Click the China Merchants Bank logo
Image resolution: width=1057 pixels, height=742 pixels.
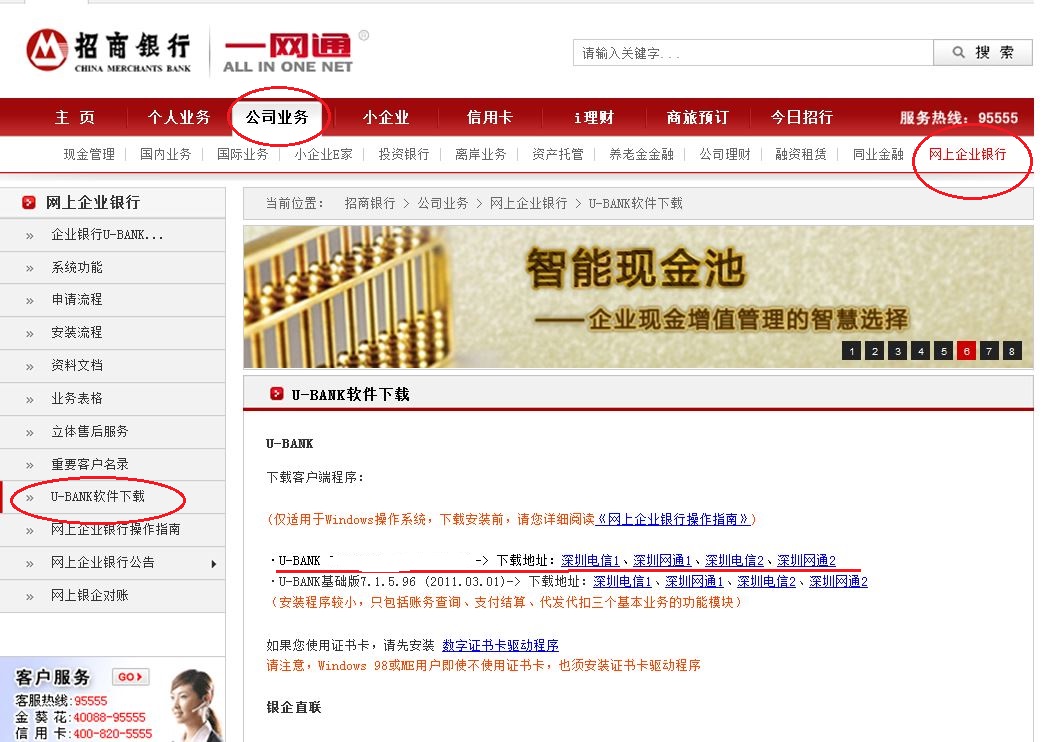pos(109,51)
